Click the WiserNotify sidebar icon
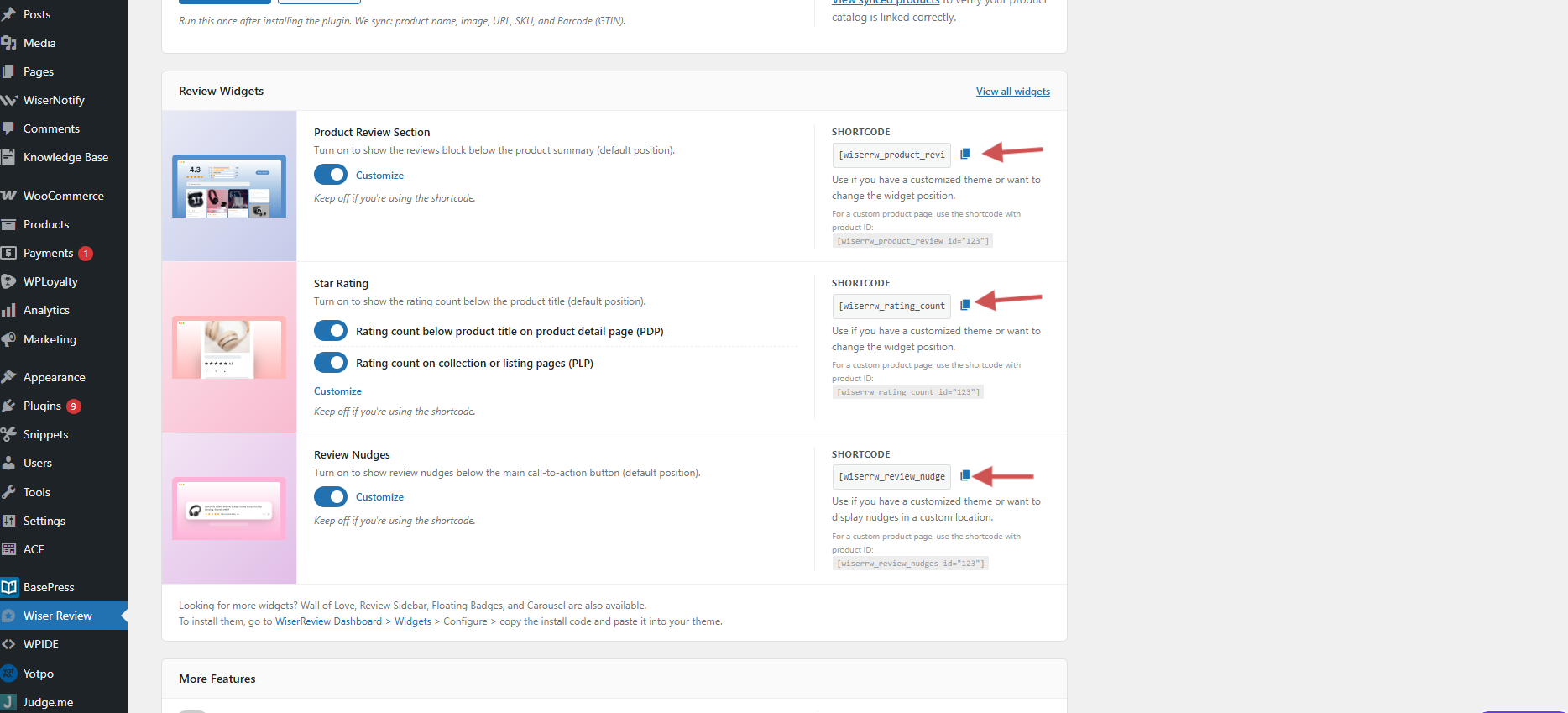 tap(9, 100)
